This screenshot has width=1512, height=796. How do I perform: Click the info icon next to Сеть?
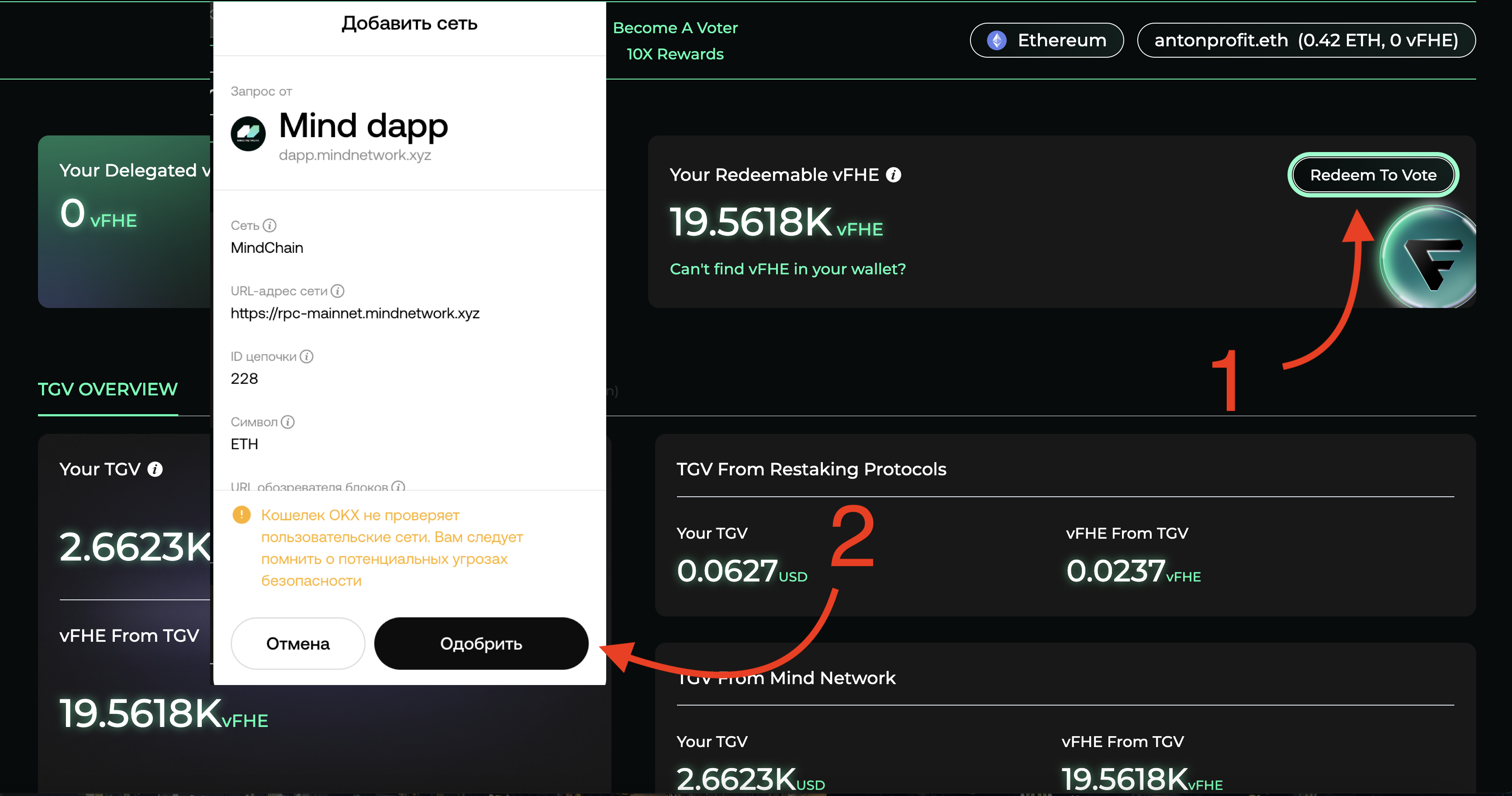coord(269,225)
